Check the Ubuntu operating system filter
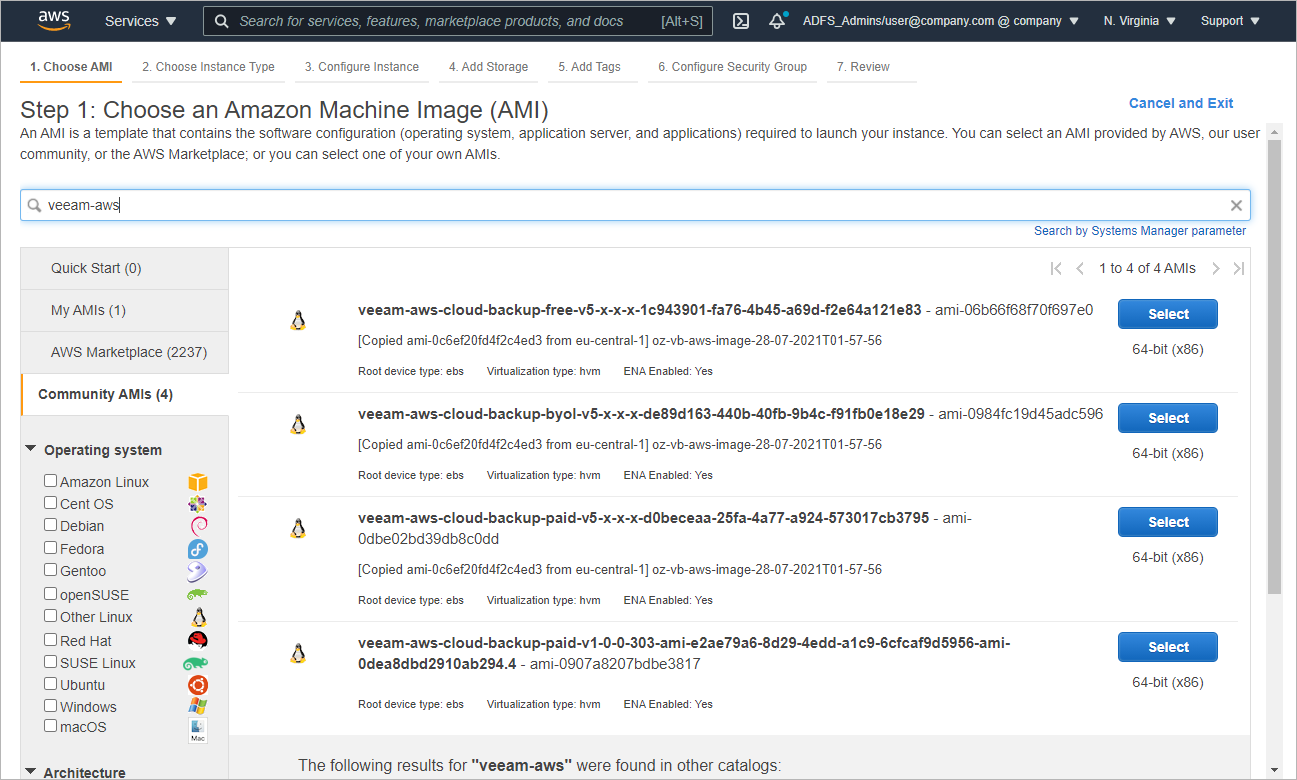 [51, 684]
